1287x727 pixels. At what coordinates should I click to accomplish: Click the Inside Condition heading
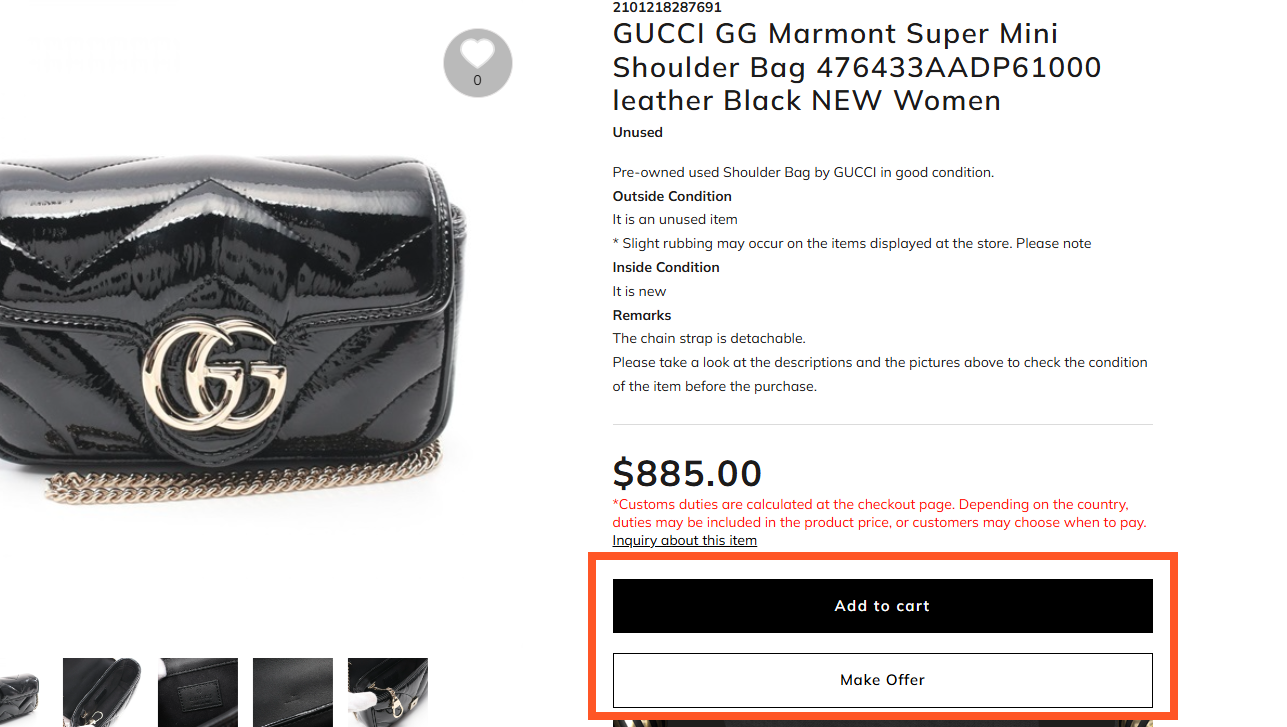(x=665, y=267)
